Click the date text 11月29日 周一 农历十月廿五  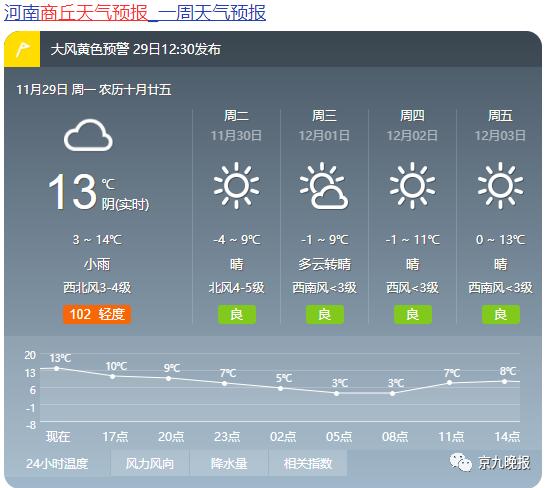pyautogui.click(x=94, y=90)
